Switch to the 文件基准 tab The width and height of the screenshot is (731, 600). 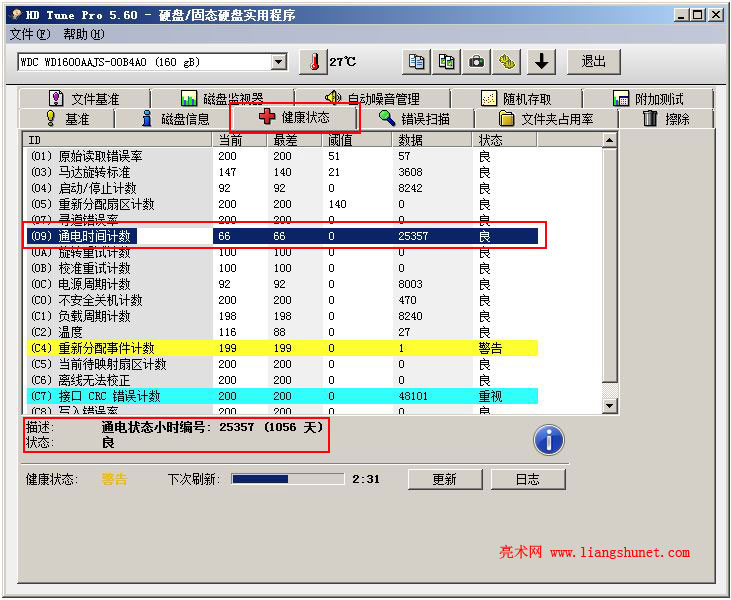tap(84, 99)
